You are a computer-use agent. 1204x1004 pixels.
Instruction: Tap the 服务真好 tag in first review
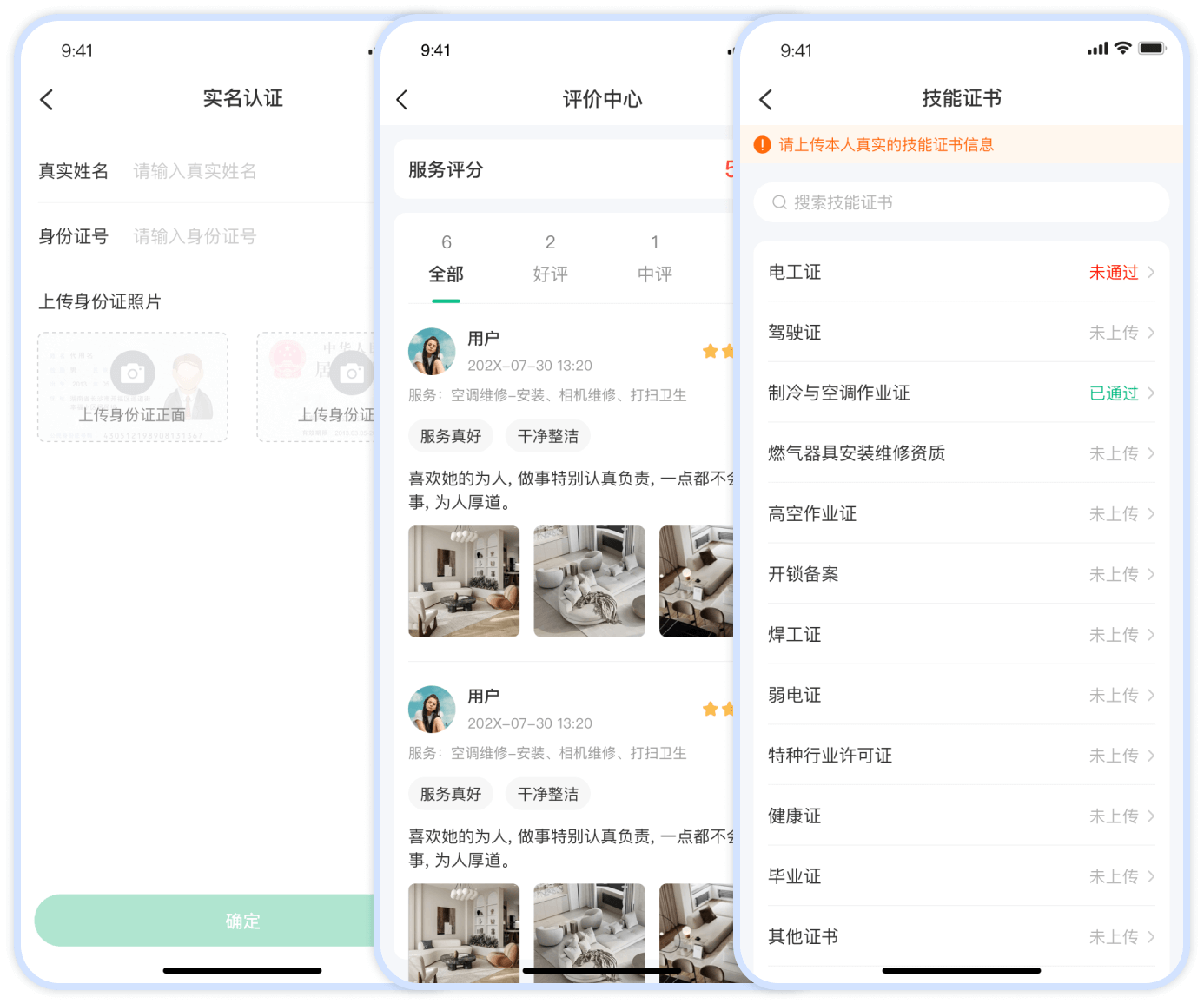click(x=451, y=436)
